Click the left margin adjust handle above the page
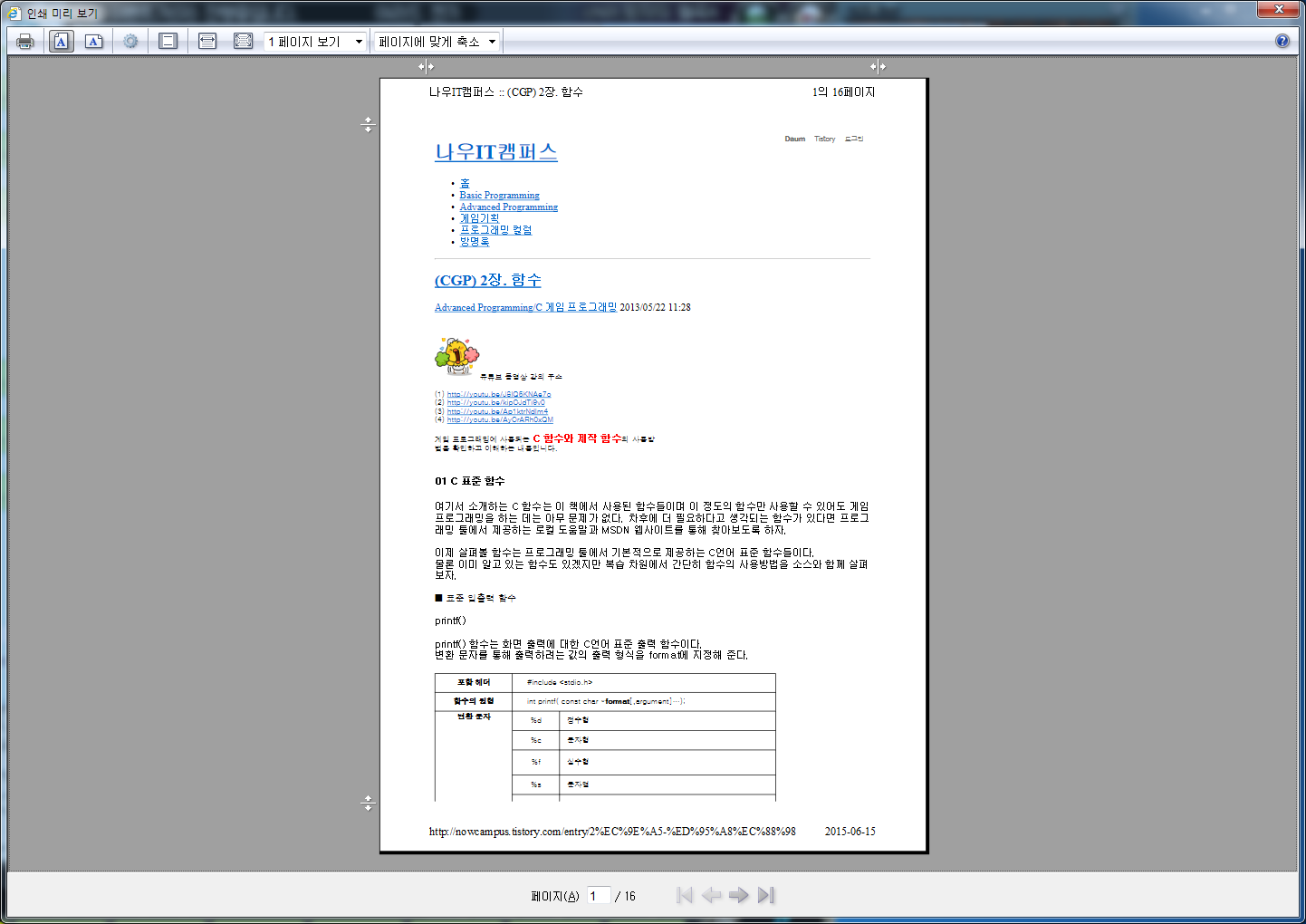The height and width of the screenshot is (924, 1306). point(426,66)
